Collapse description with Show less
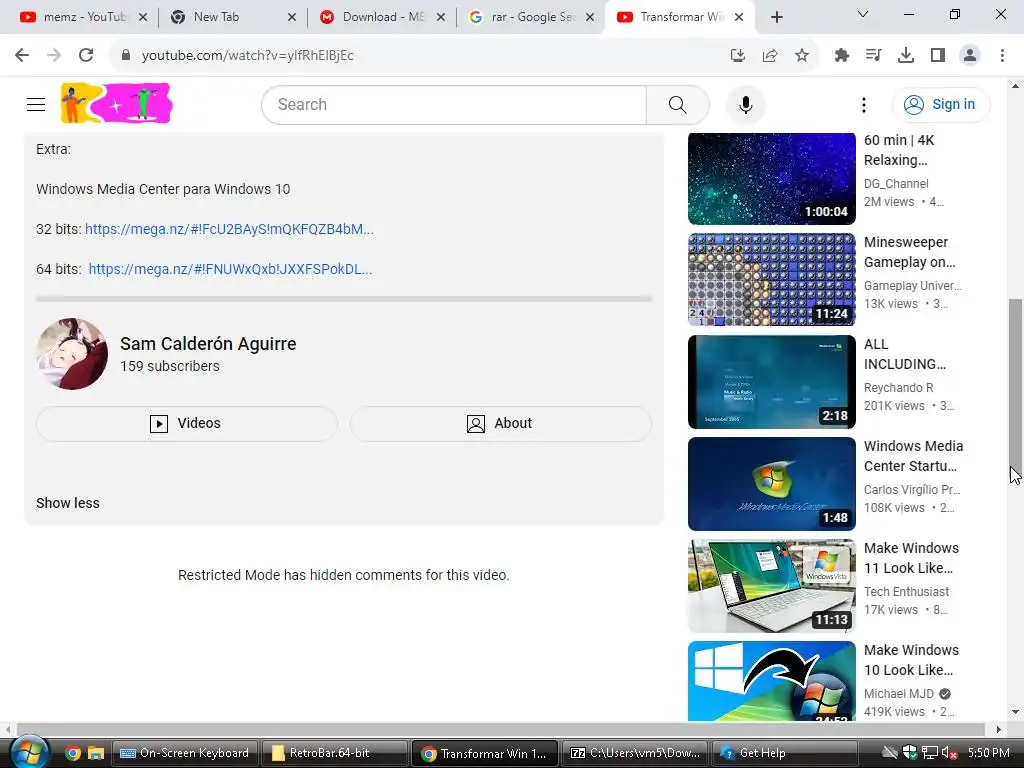This screenshot has height=768, width=1024. pyautogui.click(x=68, y=503)
